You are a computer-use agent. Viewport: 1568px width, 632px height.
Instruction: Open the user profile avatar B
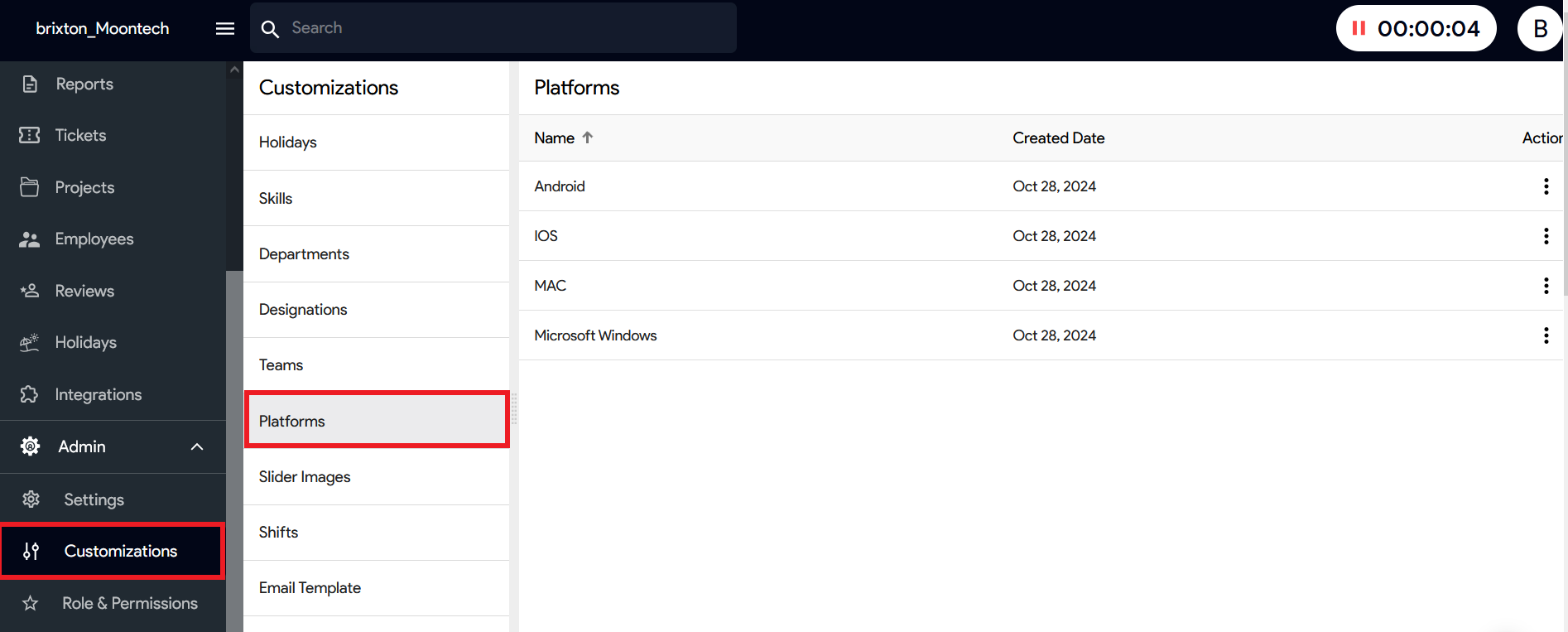pos(1539,29)
